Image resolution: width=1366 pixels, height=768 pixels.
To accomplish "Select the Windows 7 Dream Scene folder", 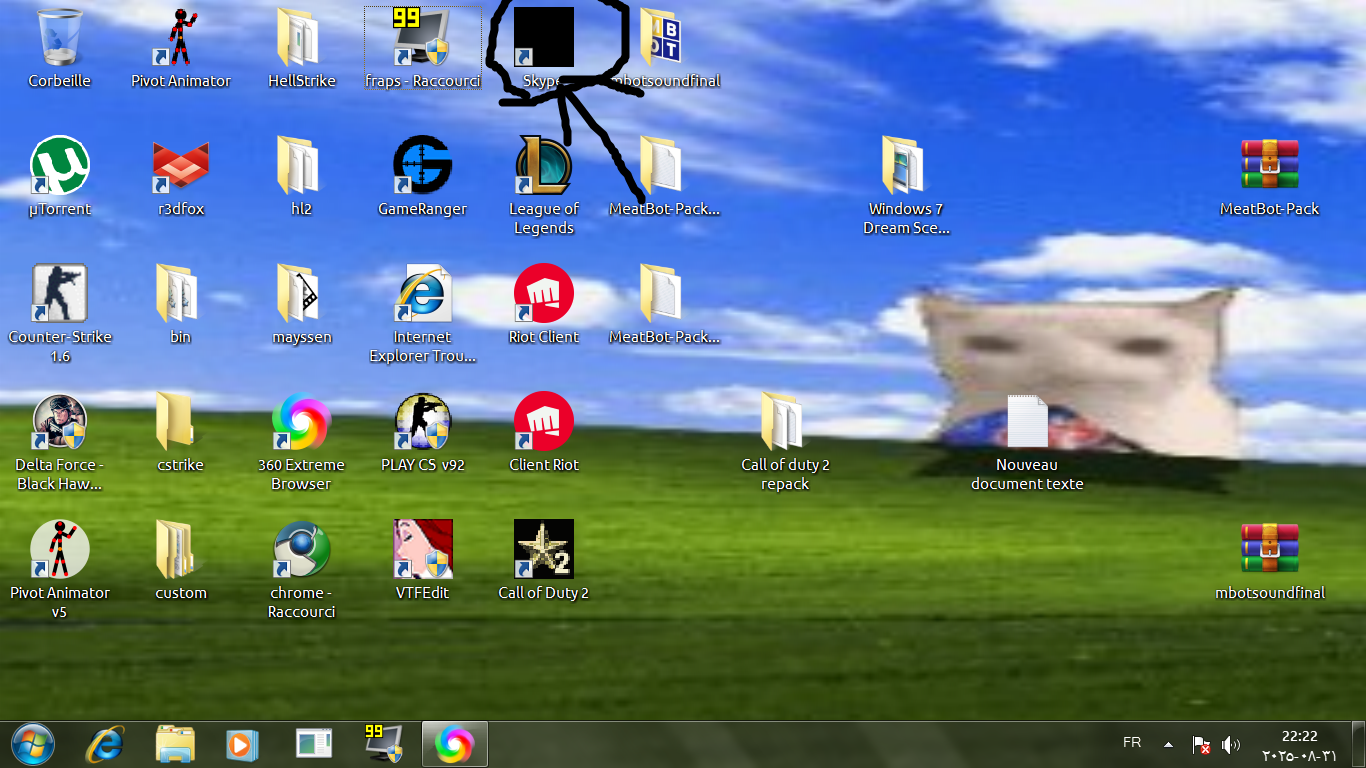I will coord(906,166).
